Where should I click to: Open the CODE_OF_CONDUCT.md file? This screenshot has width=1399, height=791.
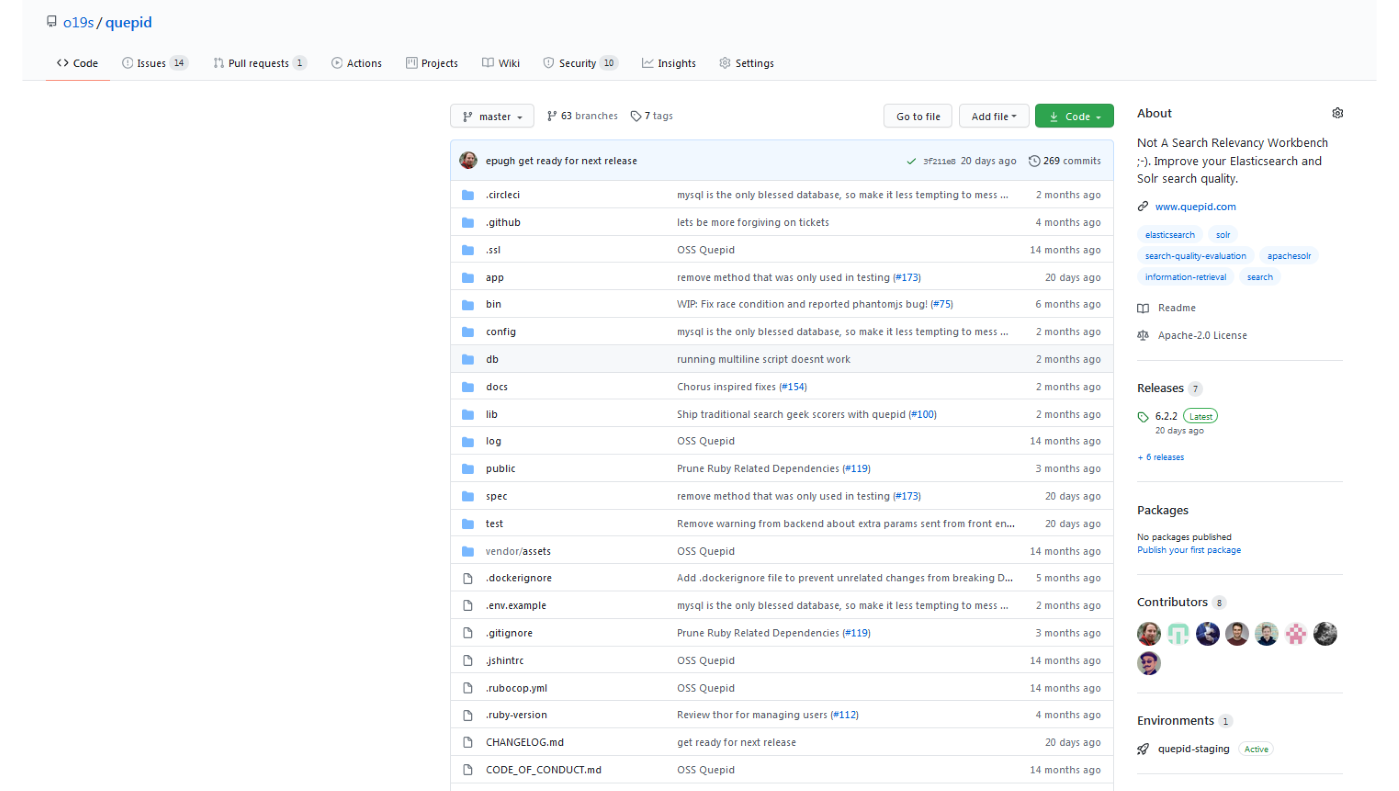point(544,770)
